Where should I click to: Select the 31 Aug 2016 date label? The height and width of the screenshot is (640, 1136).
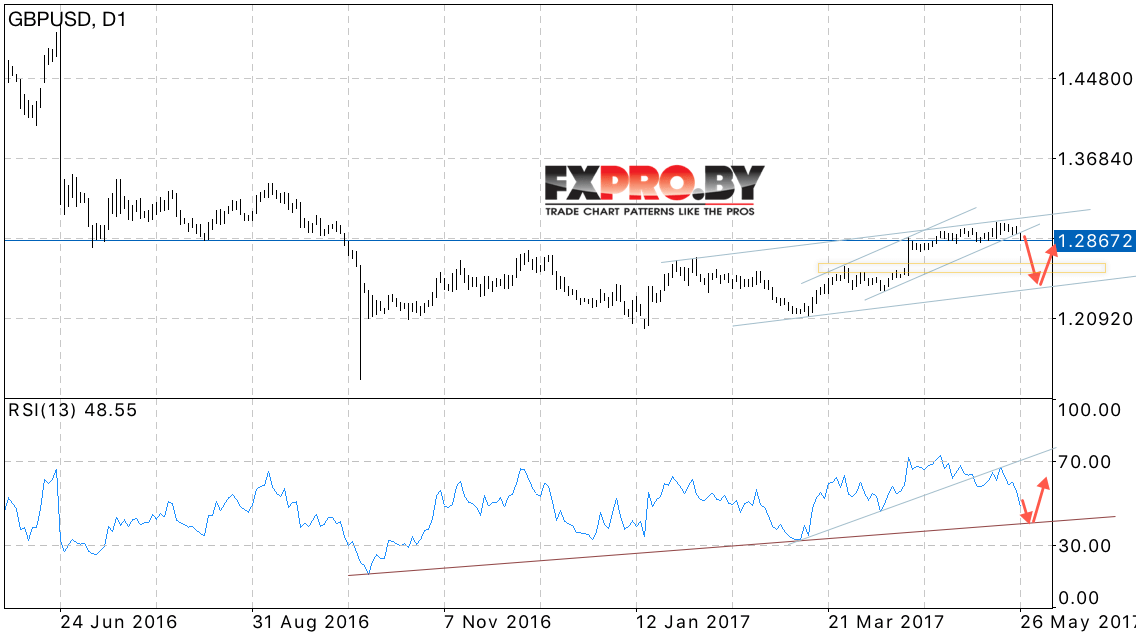coord(311,622)
